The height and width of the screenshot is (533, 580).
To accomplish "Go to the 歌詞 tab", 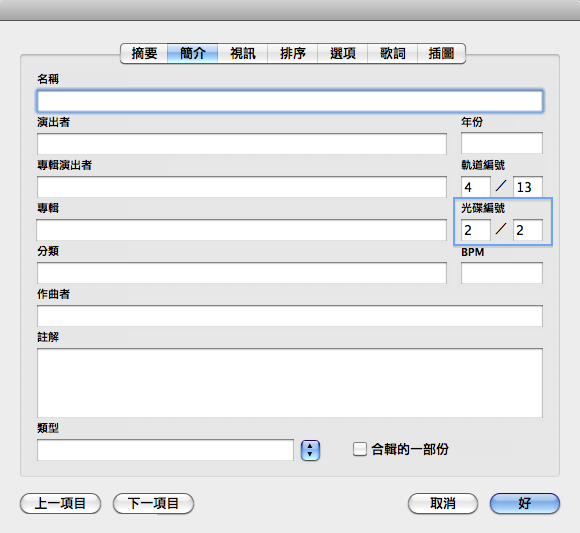I will tap(392, 54).
